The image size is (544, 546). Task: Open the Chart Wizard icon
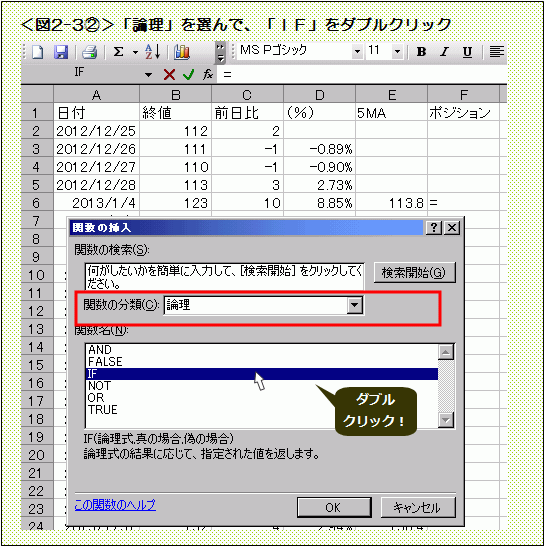(x=182, y=52)
